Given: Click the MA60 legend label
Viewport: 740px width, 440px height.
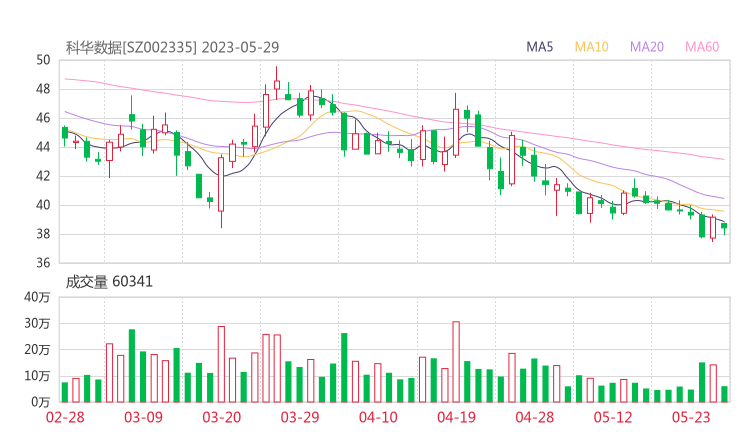Looking at the screenshot, I should pyautogui.click(x=702, y=47).
